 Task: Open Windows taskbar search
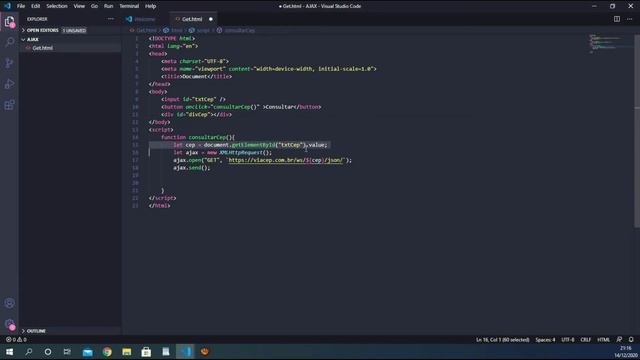[x=29, y=352]
